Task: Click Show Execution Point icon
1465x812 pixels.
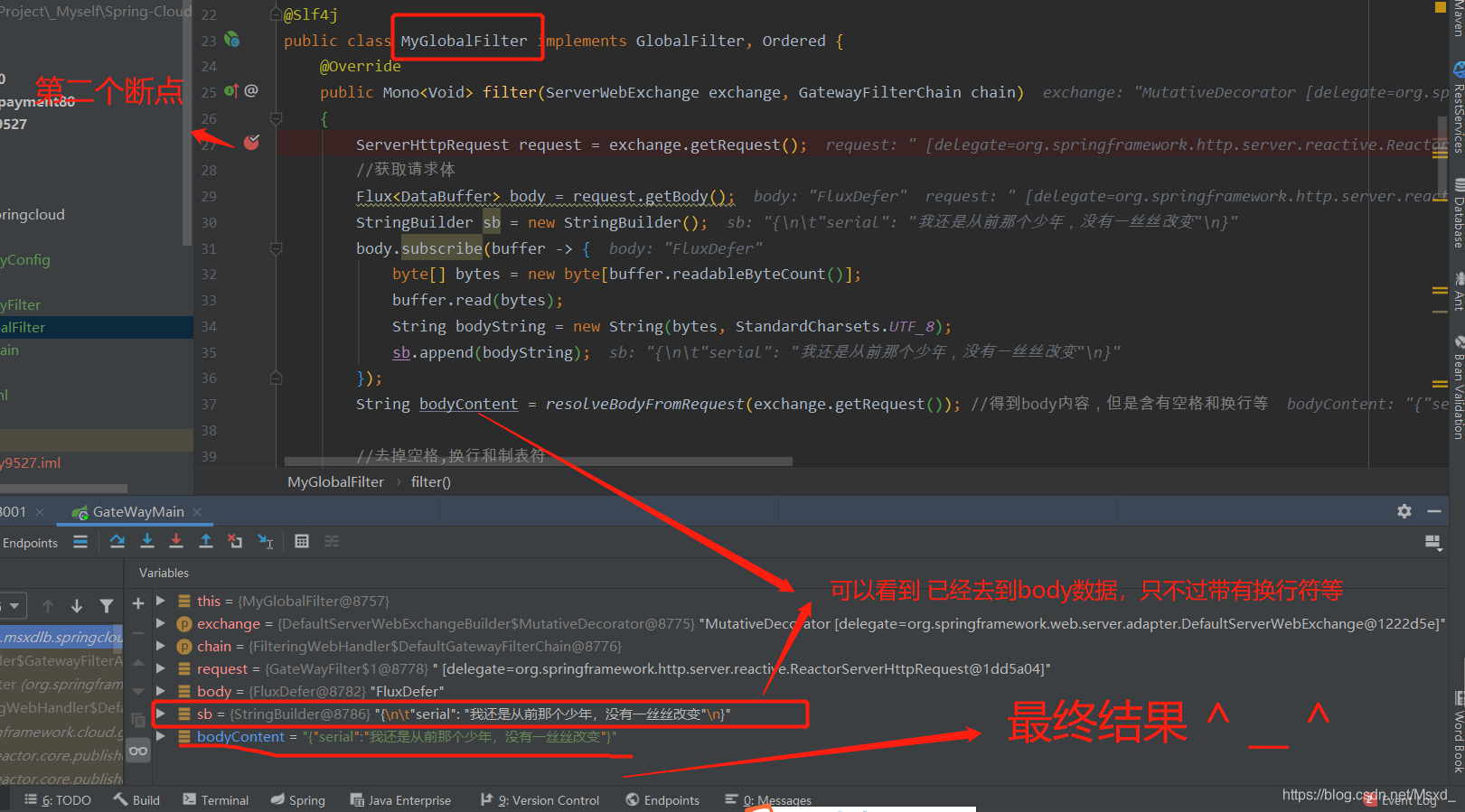Action: click(x=80, y=542)
